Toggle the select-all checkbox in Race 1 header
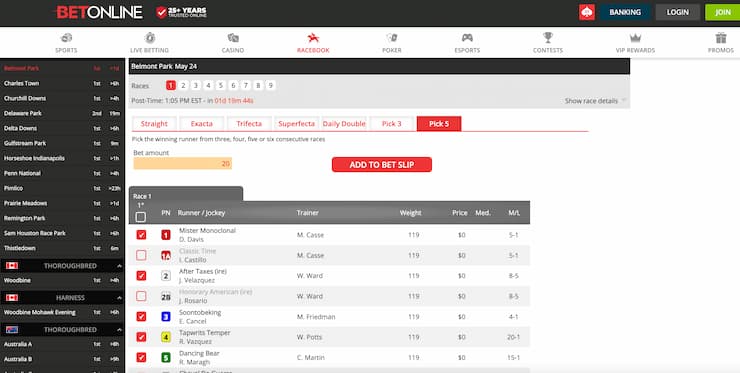 tap(141, 217)
